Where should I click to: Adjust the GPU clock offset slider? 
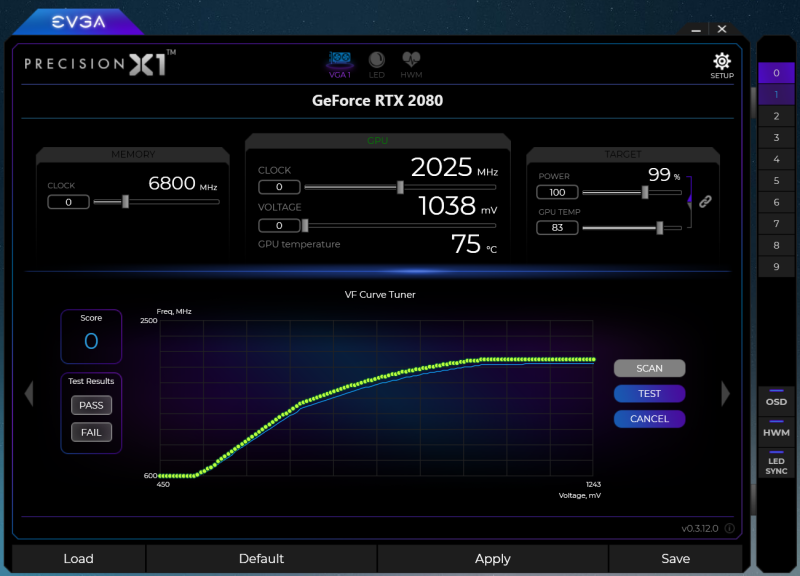[x=400, y=187]
